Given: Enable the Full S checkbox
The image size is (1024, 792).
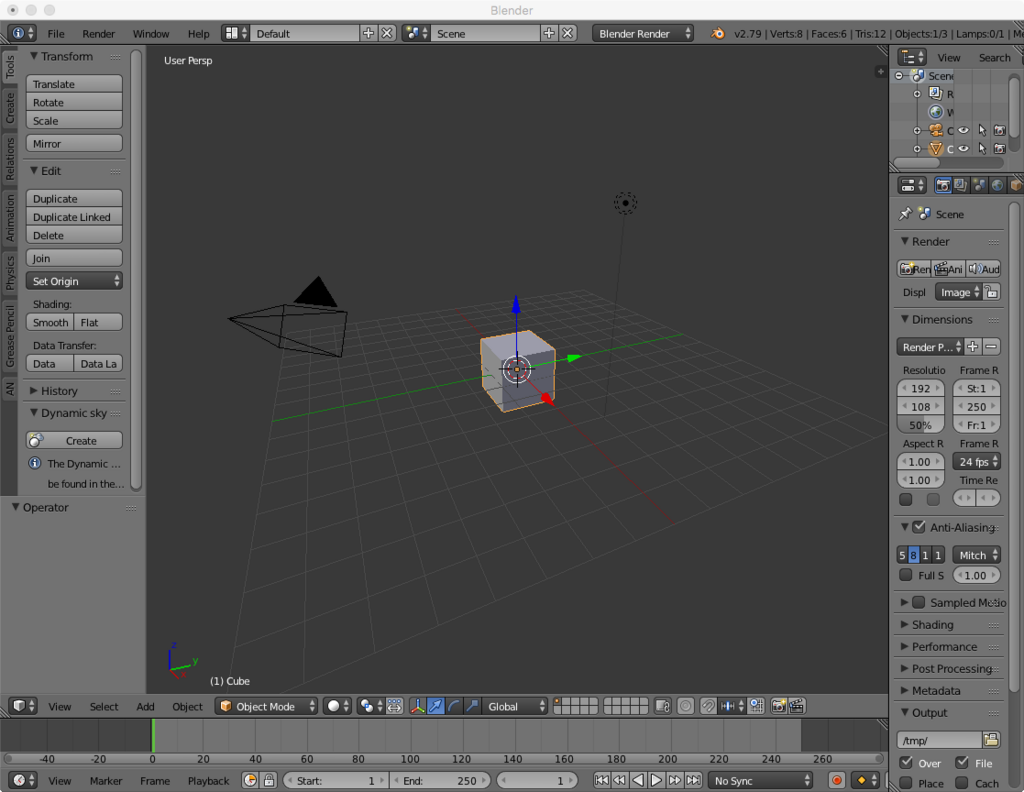Looking at the screenshot, I should click(905, 575).
